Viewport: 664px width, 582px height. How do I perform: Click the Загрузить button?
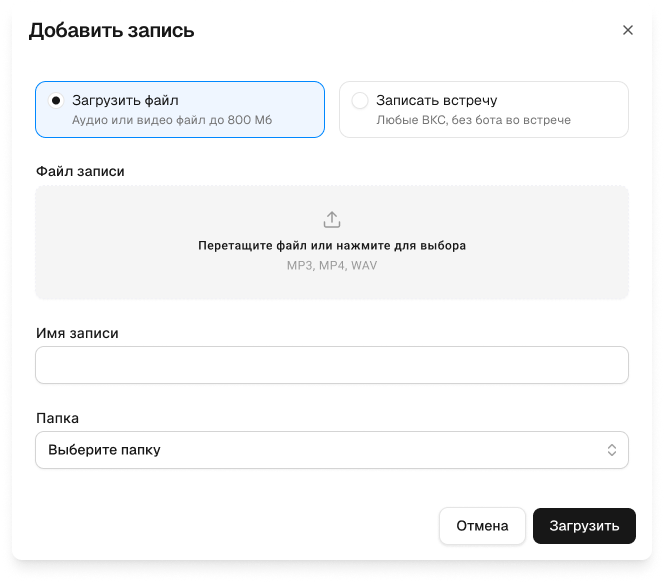pos(584,526)
